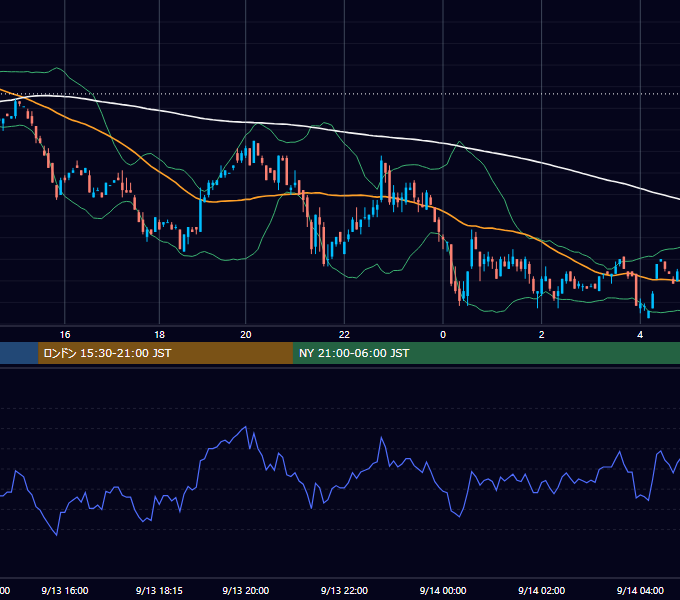Click the 18 hour label on price chart axis
Viewport: 680px width, 600px height.
[160, 335]
